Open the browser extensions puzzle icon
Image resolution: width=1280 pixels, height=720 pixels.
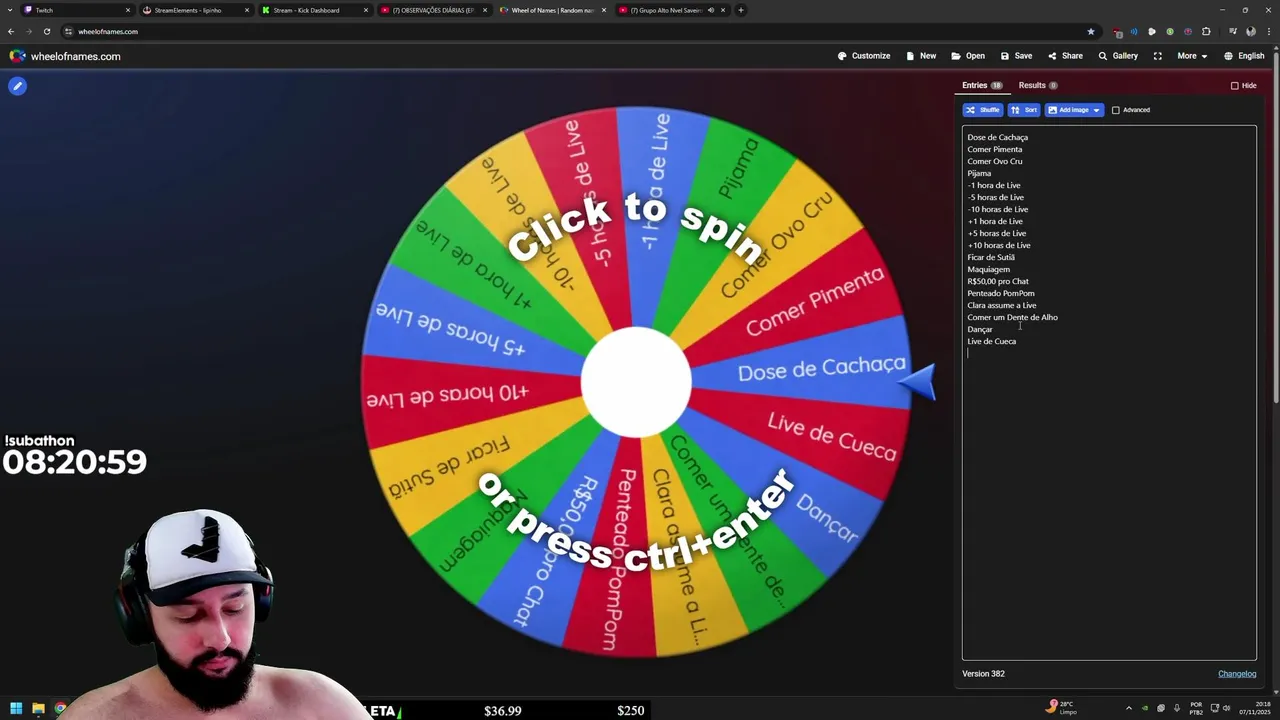(1206, 31)
